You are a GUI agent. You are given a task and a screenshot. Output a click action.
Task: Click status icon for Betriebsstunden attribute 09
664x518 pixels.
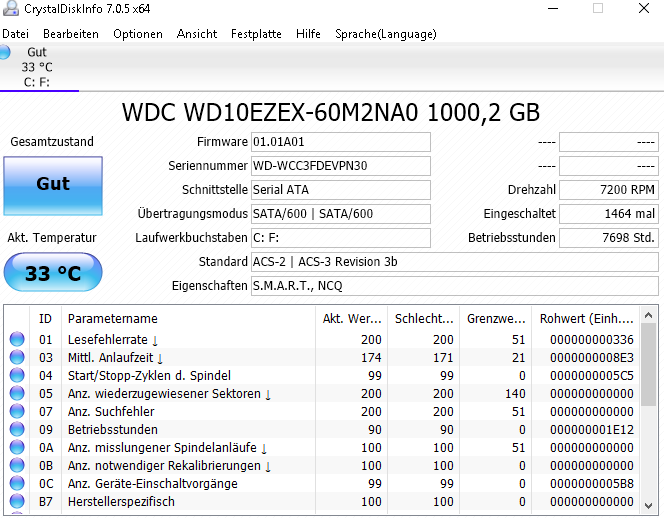pyautogui.click(x=17, y=429)
